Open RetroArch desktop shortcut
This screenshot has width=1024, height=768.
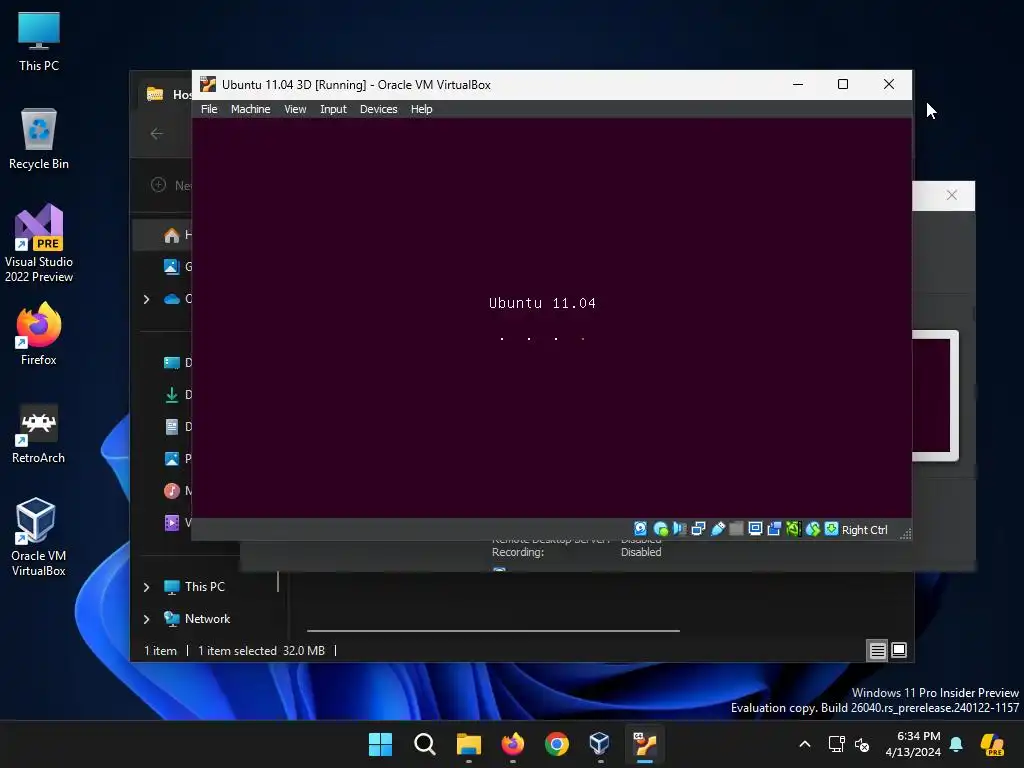point(39,433)
